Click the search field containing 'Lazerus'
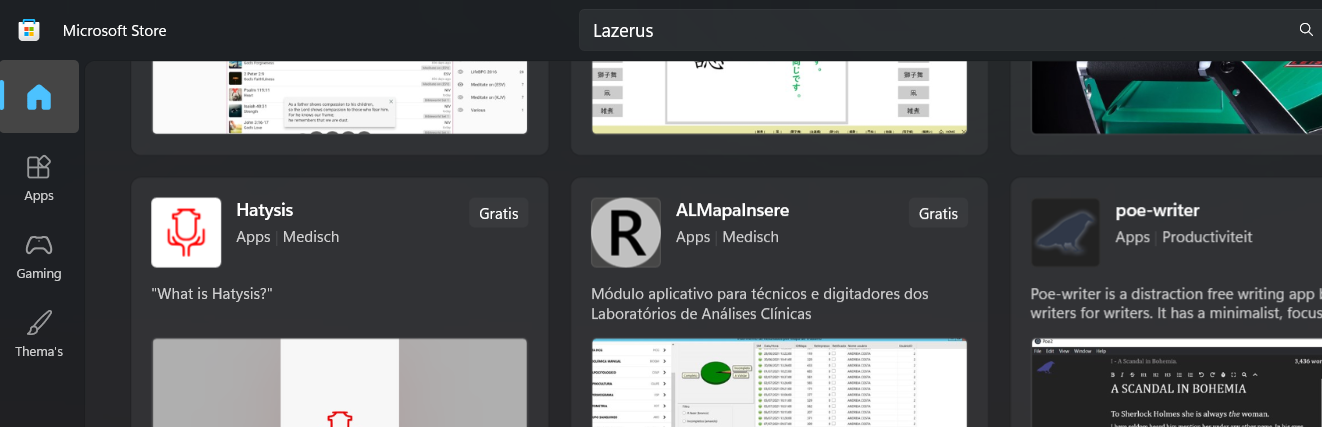 tap(930, 30)
